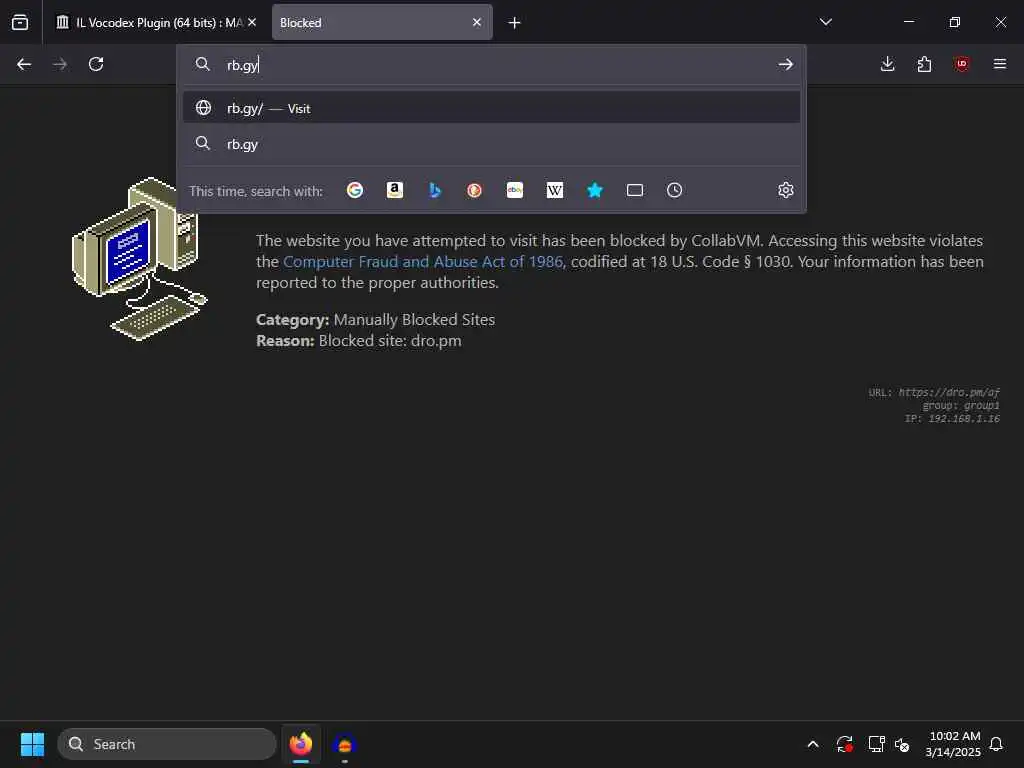Search in bookmarks with star icon
1024x768 pixels.
coord(594,190)
